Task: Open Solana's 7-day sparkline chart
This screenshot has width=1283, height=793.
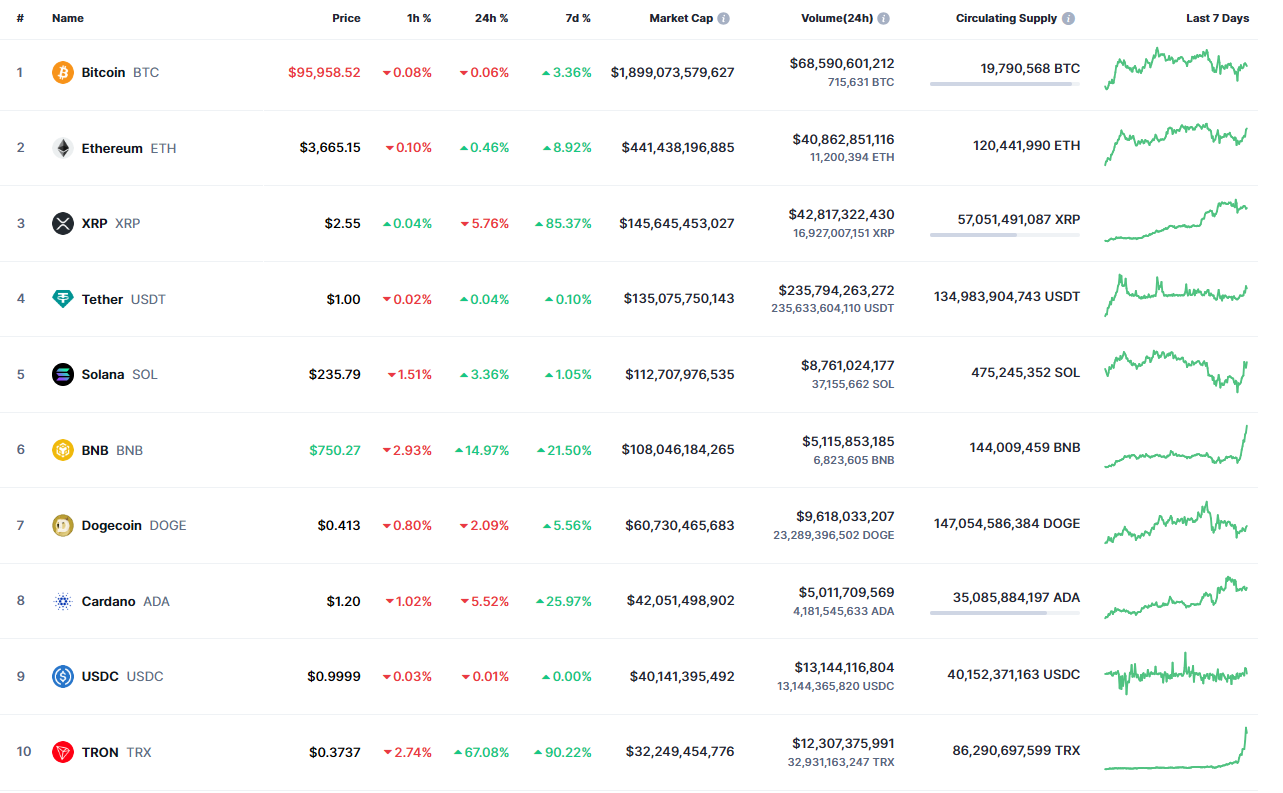Action: (x=1176, y=371)
